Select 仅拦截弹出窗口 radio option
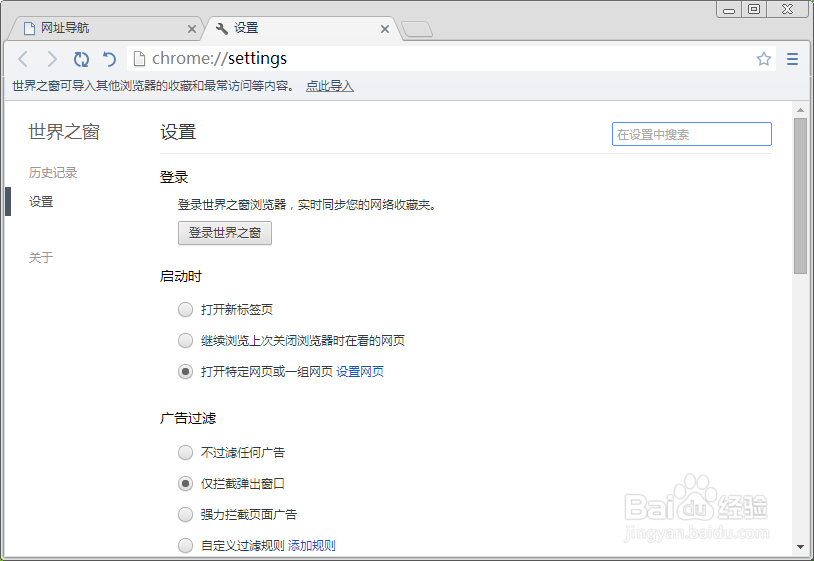 tap(185, 484)
